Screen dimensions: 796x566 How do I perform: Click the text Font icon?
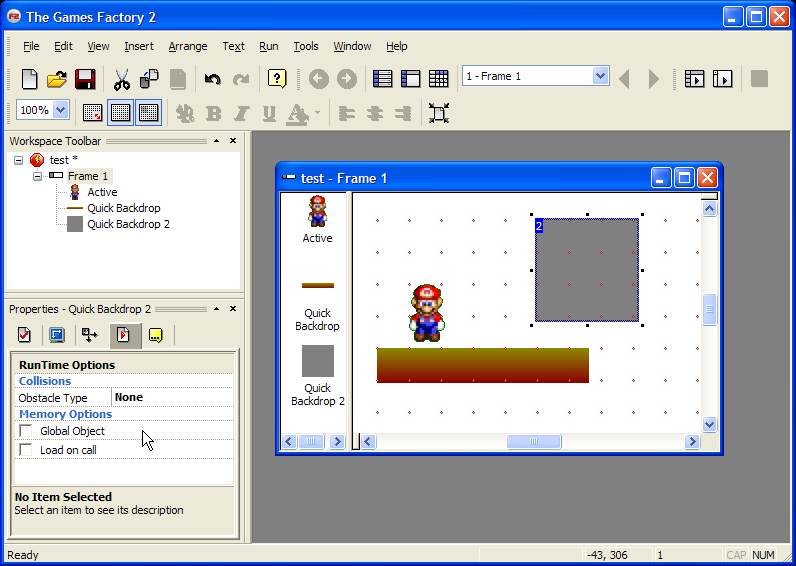coord(185,113)
